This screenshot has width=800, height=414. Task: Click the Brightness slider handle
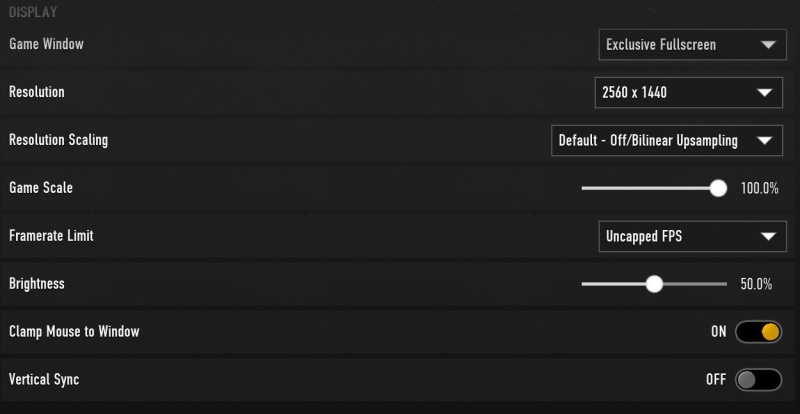point(654,284)
